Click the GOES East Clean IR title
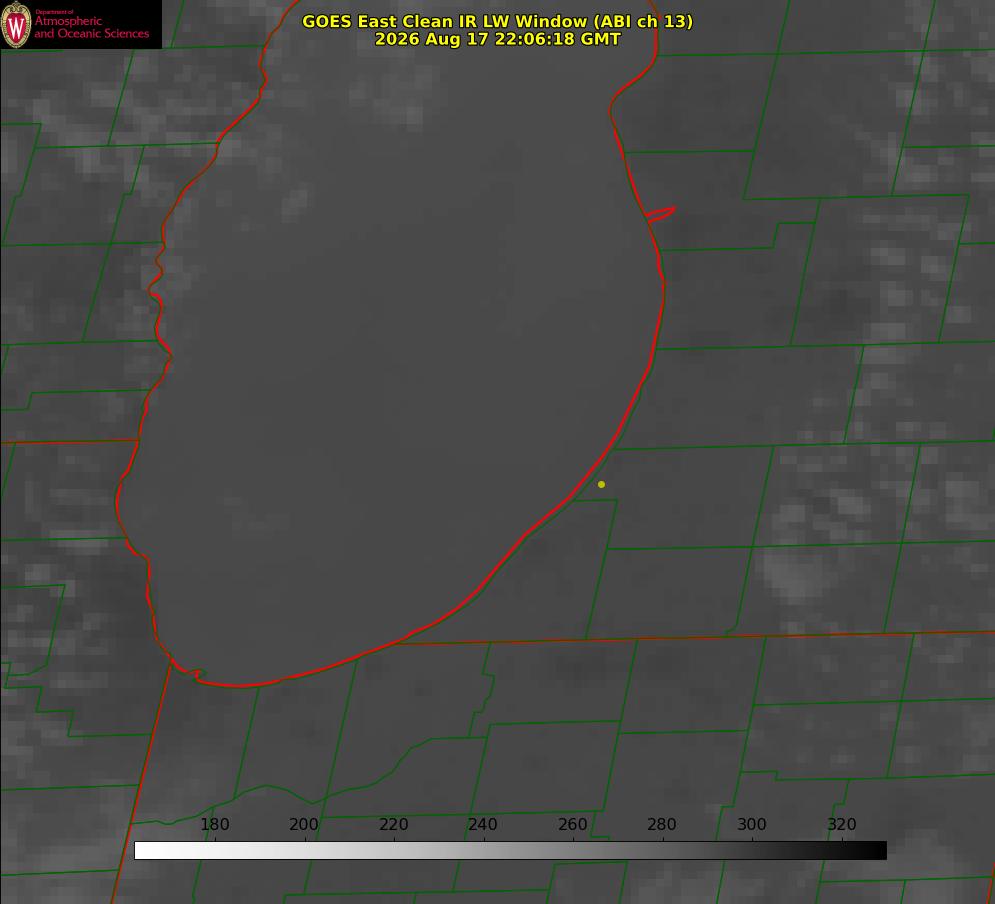 tap(497, 21)
